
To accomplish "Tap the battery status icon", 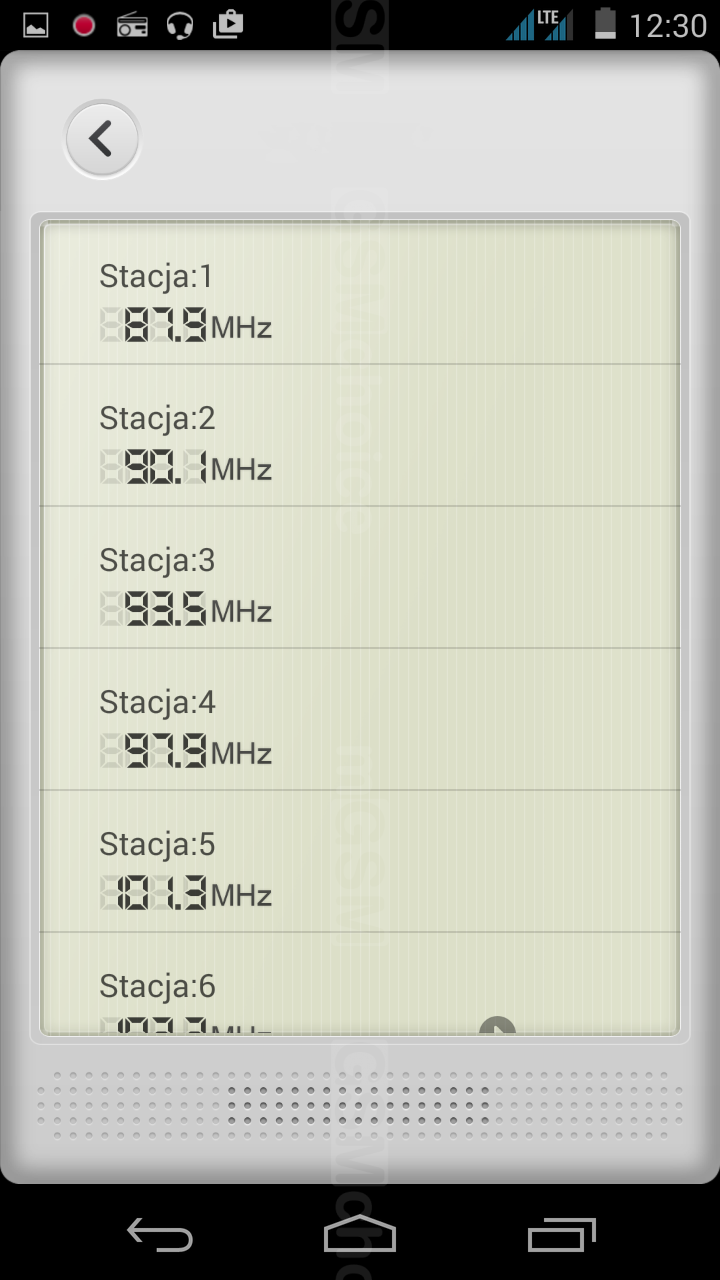I will (605, 24).
